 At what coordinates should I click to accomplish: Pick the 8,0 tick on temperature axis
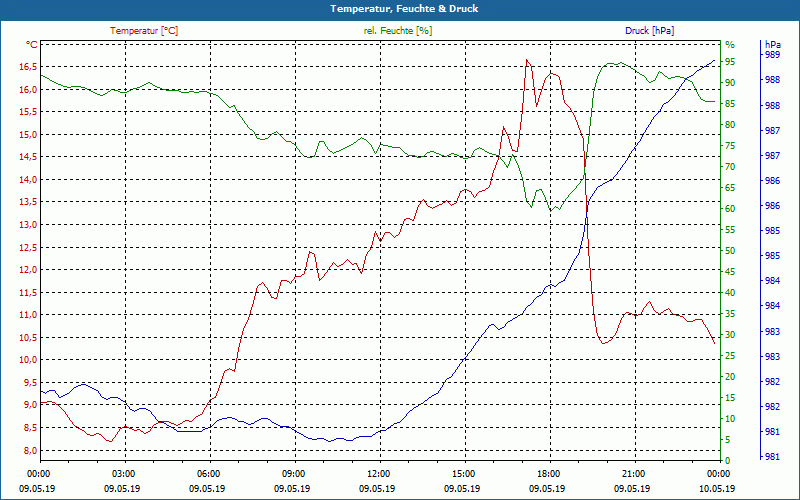click(x=30, y=450)
